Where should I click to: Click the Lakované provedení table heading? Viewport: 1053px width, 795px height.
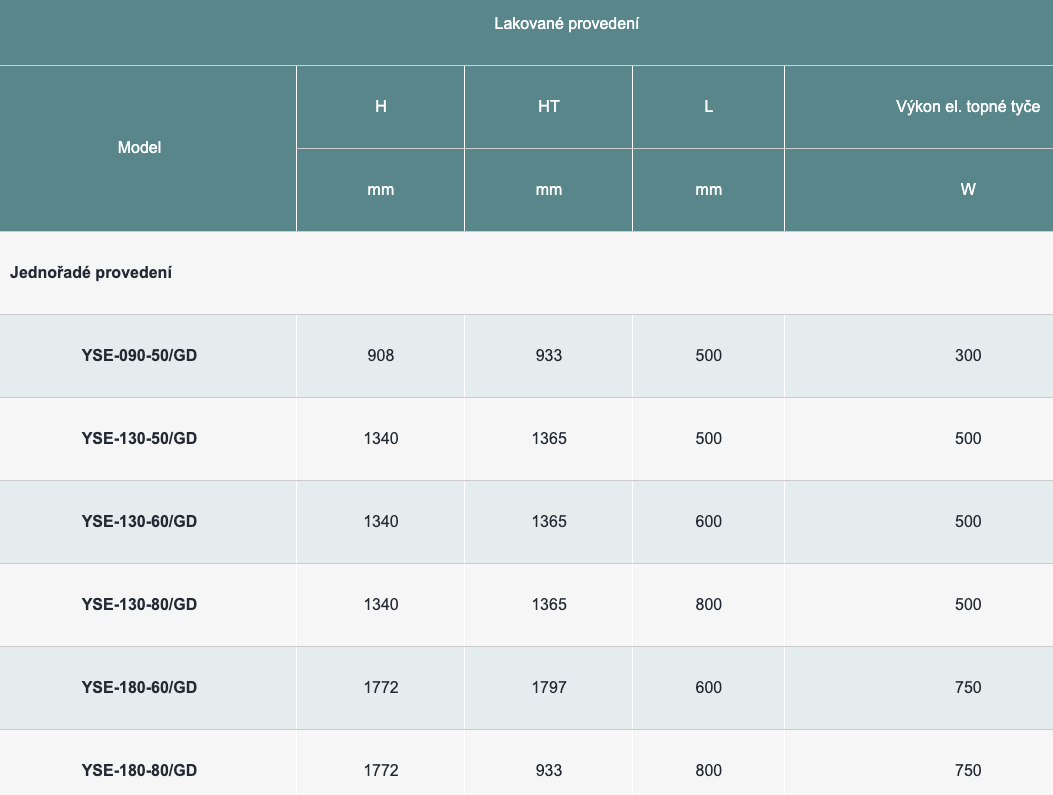point(566,24)
